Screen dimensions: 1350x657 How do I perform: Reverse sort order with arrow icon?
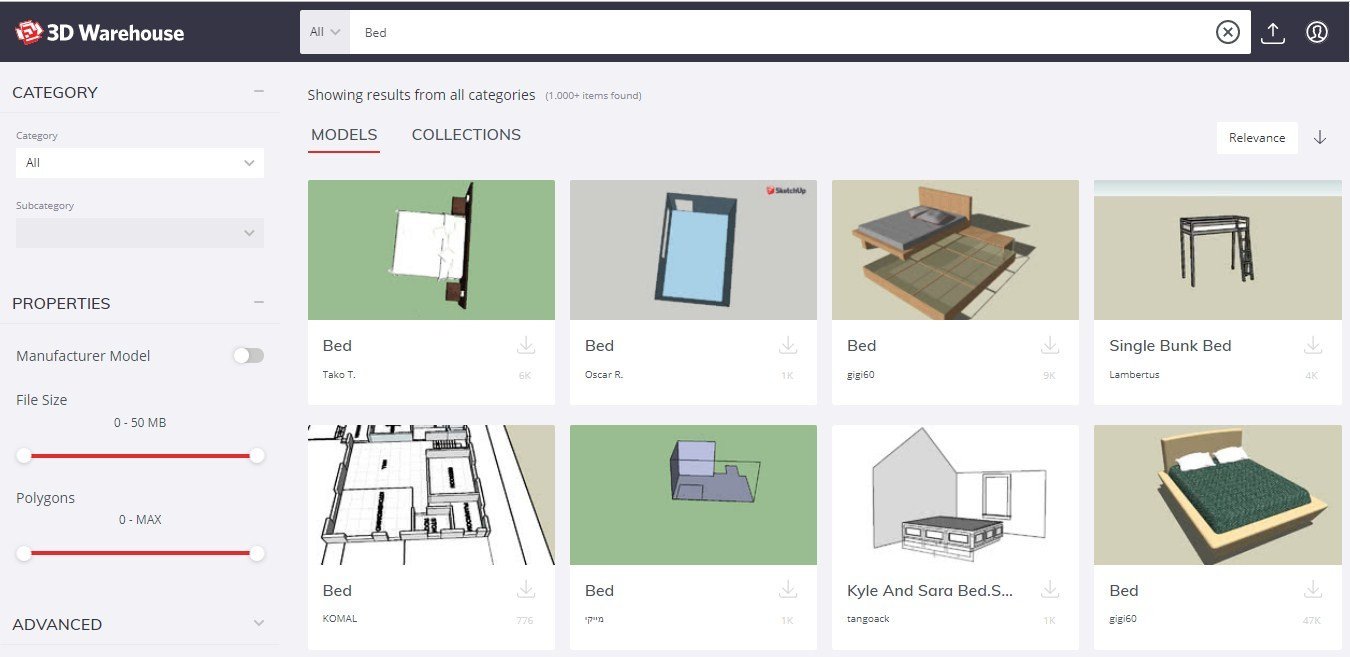1320,138
